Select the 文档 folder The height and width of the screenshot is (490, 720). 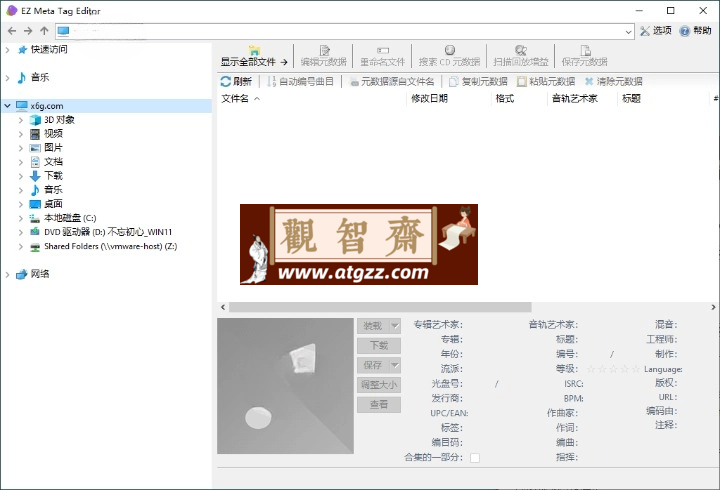(53, 162)
